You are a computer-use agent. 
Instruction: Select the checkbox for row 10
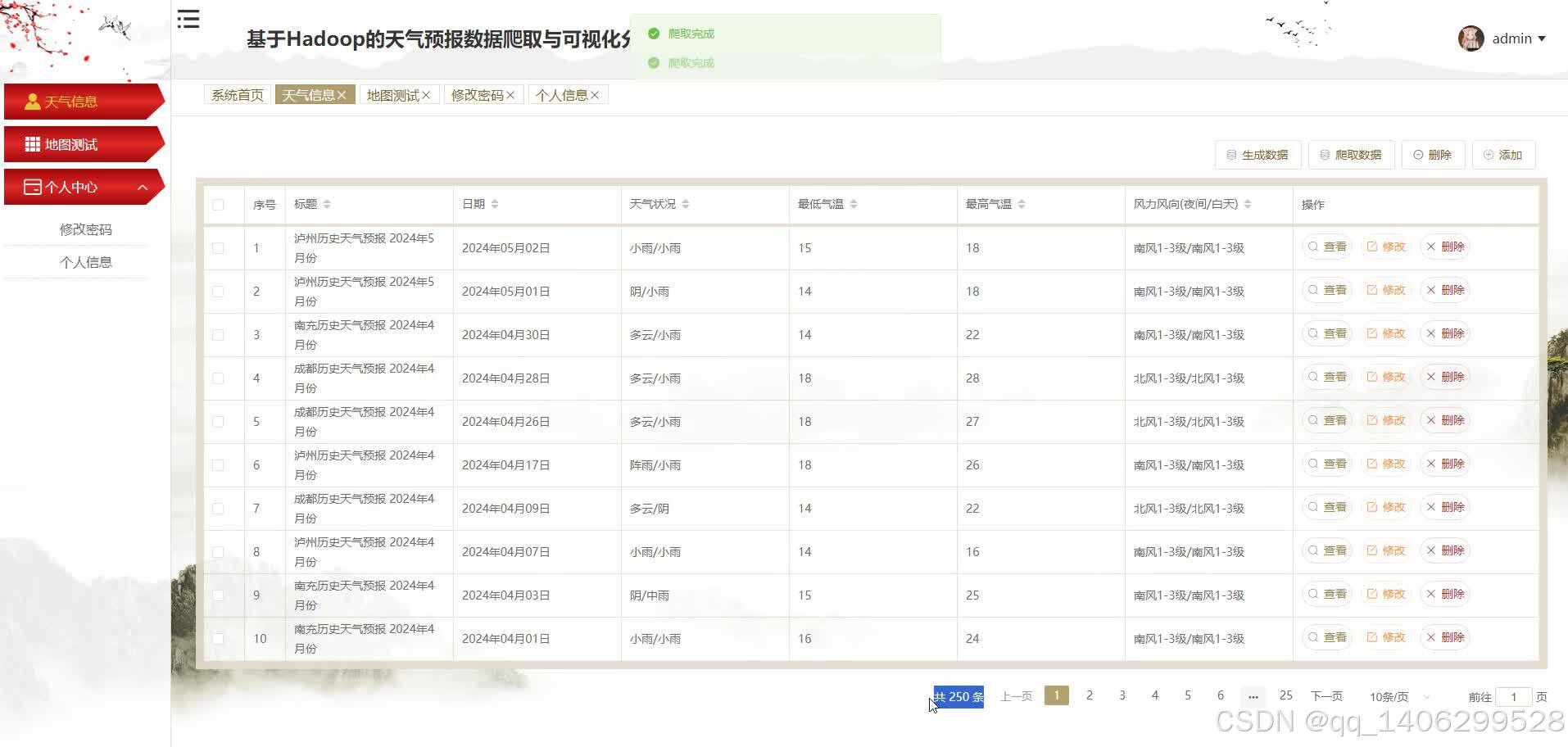218,639
